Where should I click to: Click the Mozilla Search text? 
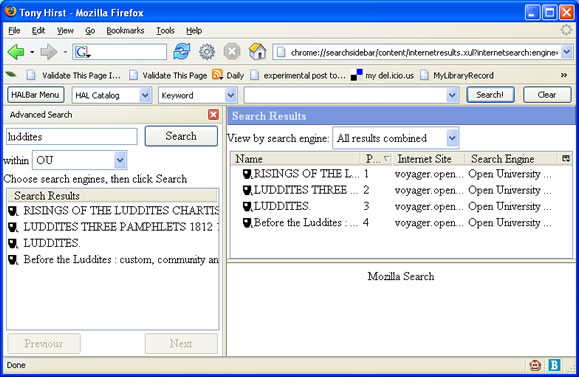401,277
